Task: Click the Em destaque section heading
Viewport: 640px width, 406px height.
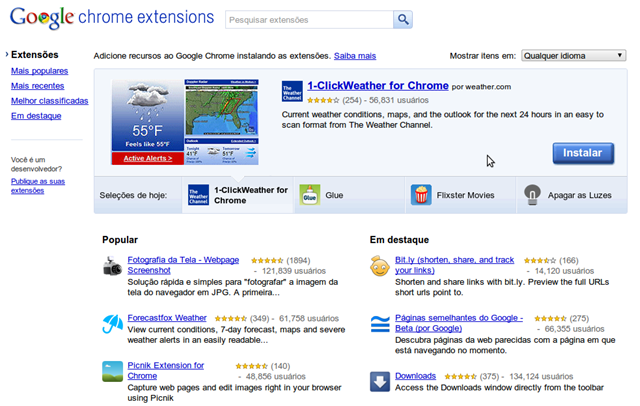Action: (x=399, y=240)
